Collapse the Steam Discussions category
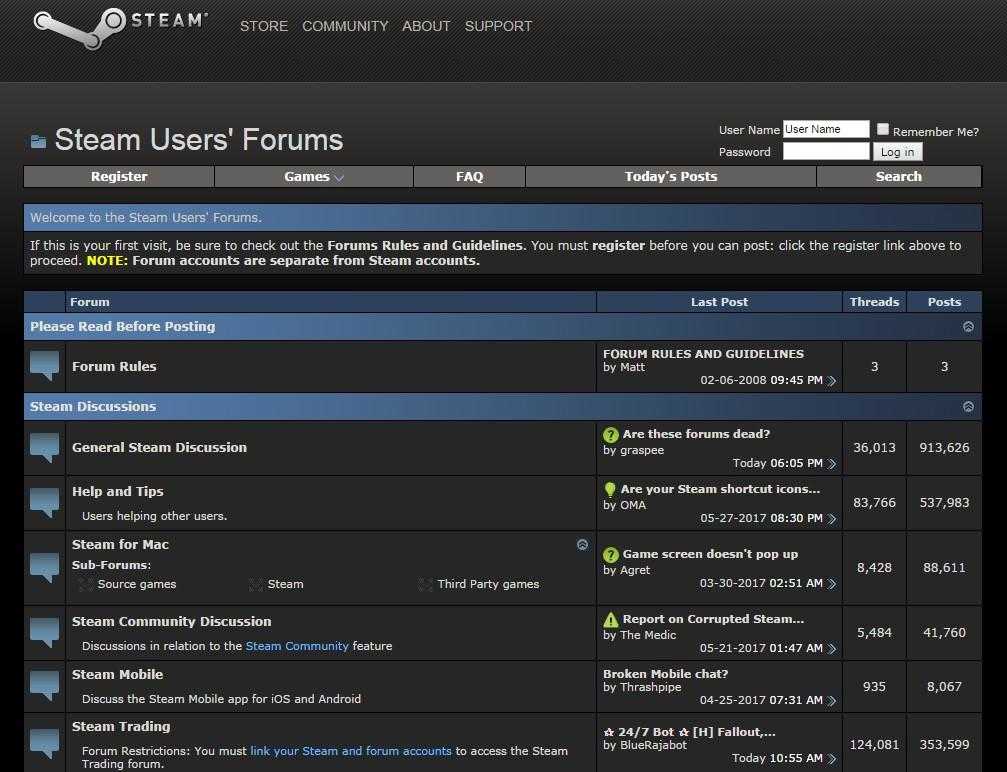1007x772 pixels. 968,407
